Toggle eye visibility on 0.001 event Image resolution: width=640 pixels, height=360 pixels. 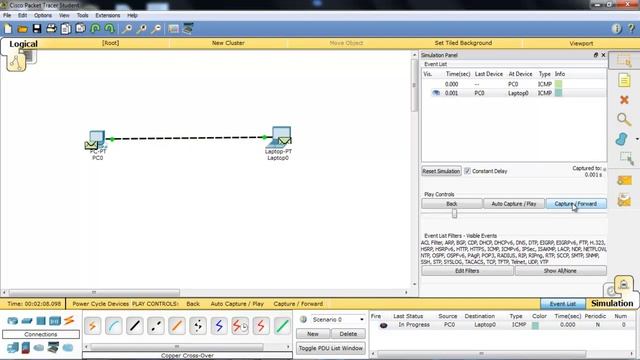point(436,93)
